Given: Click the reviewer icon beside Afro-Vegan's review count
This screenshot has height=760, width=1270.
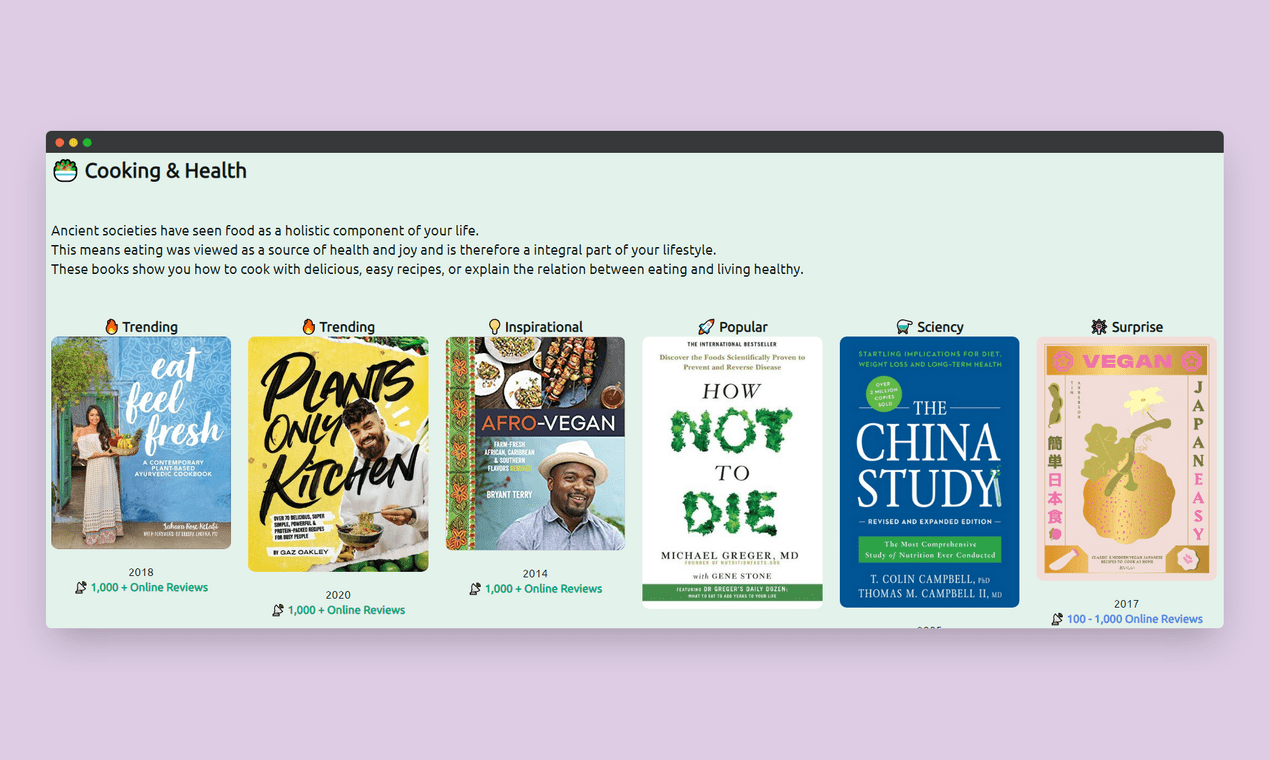Looking at the screenshot, I should tap(475, 588).
